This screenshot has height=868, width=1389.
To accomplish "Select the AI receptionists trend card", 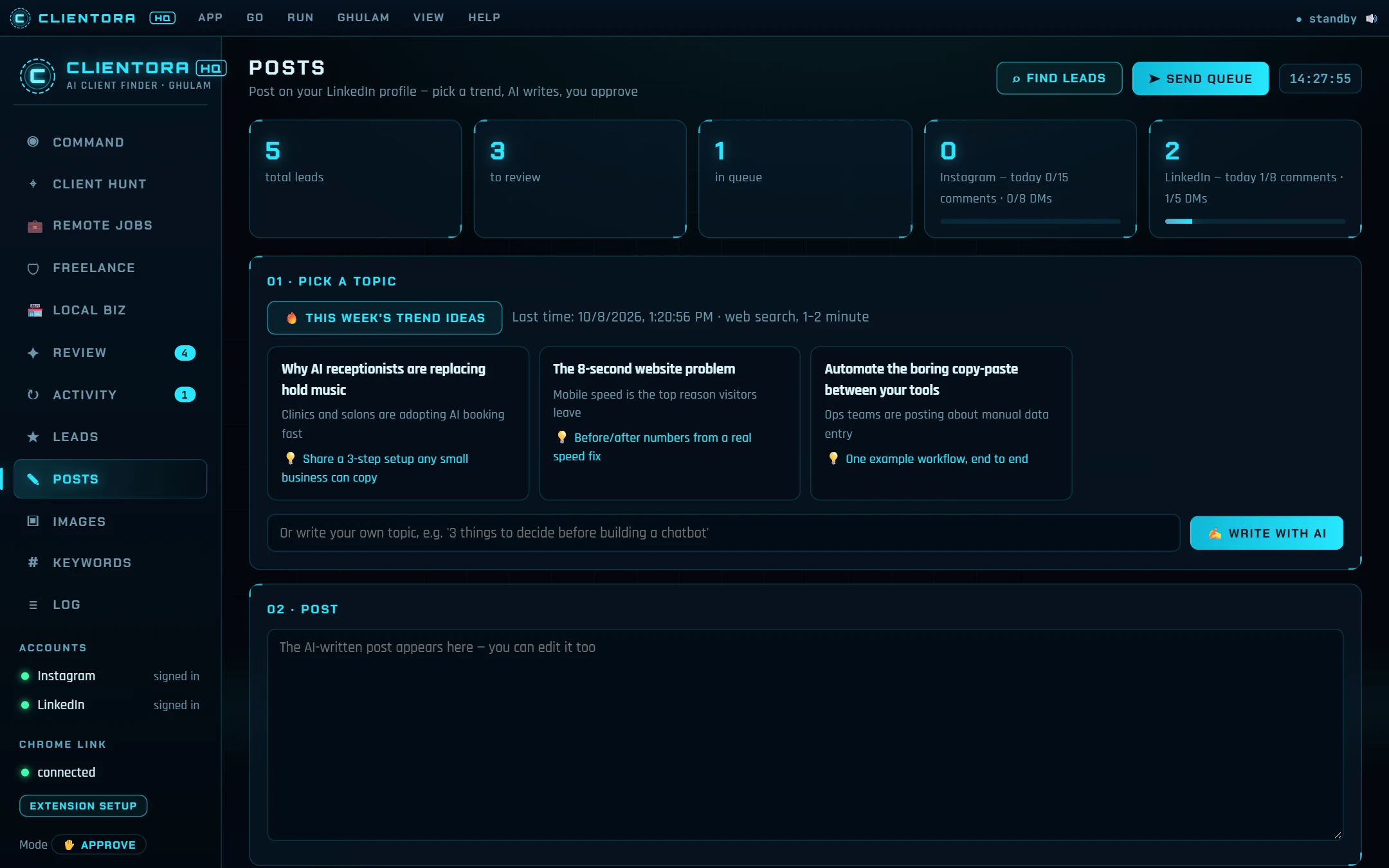I will tap(398, 423).
